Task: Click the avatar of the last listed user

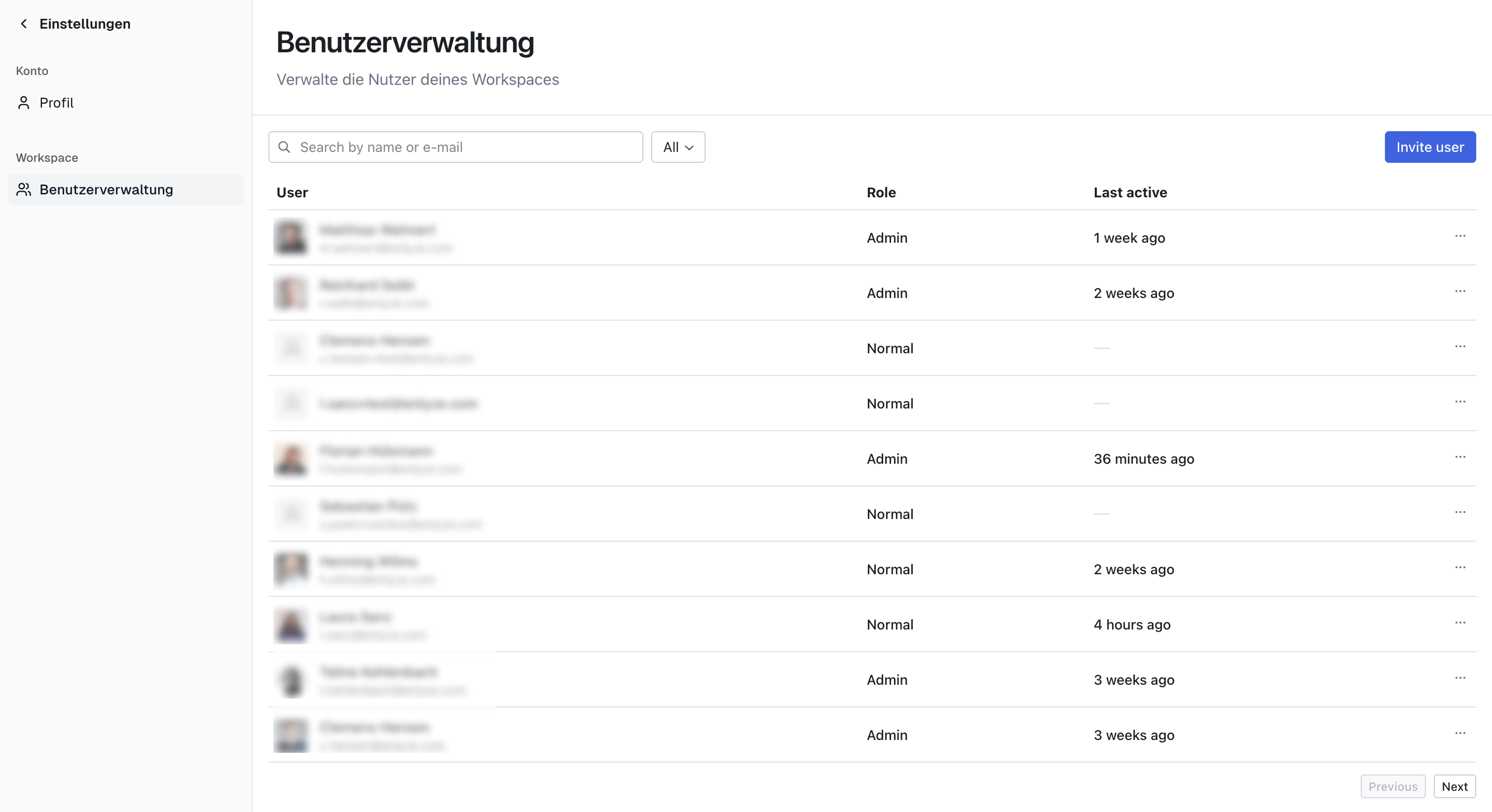Action: (291, 735)
